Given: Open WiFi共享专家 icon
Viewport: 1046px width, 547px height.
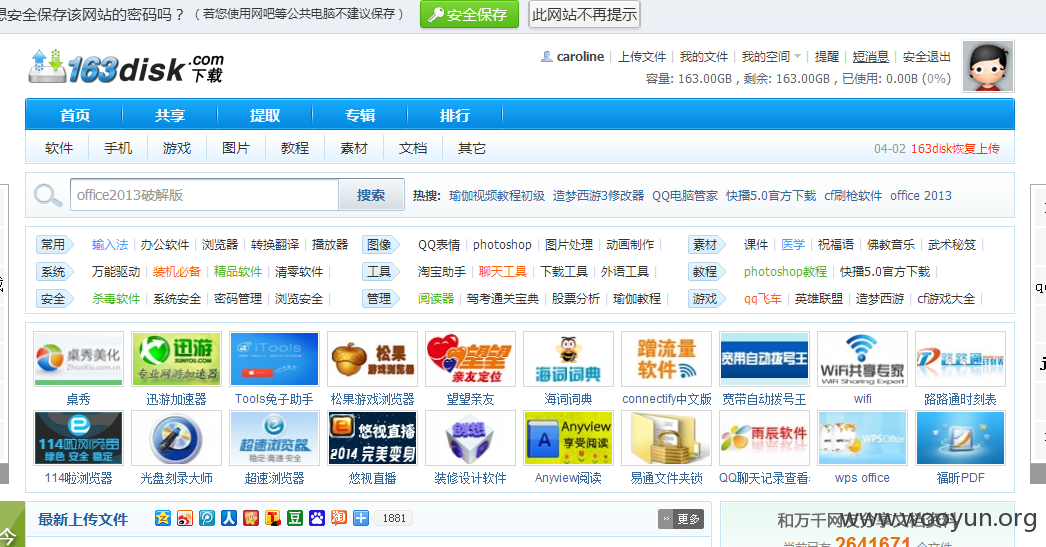Looking at the screenshot, I should click(x=863, y=359).
